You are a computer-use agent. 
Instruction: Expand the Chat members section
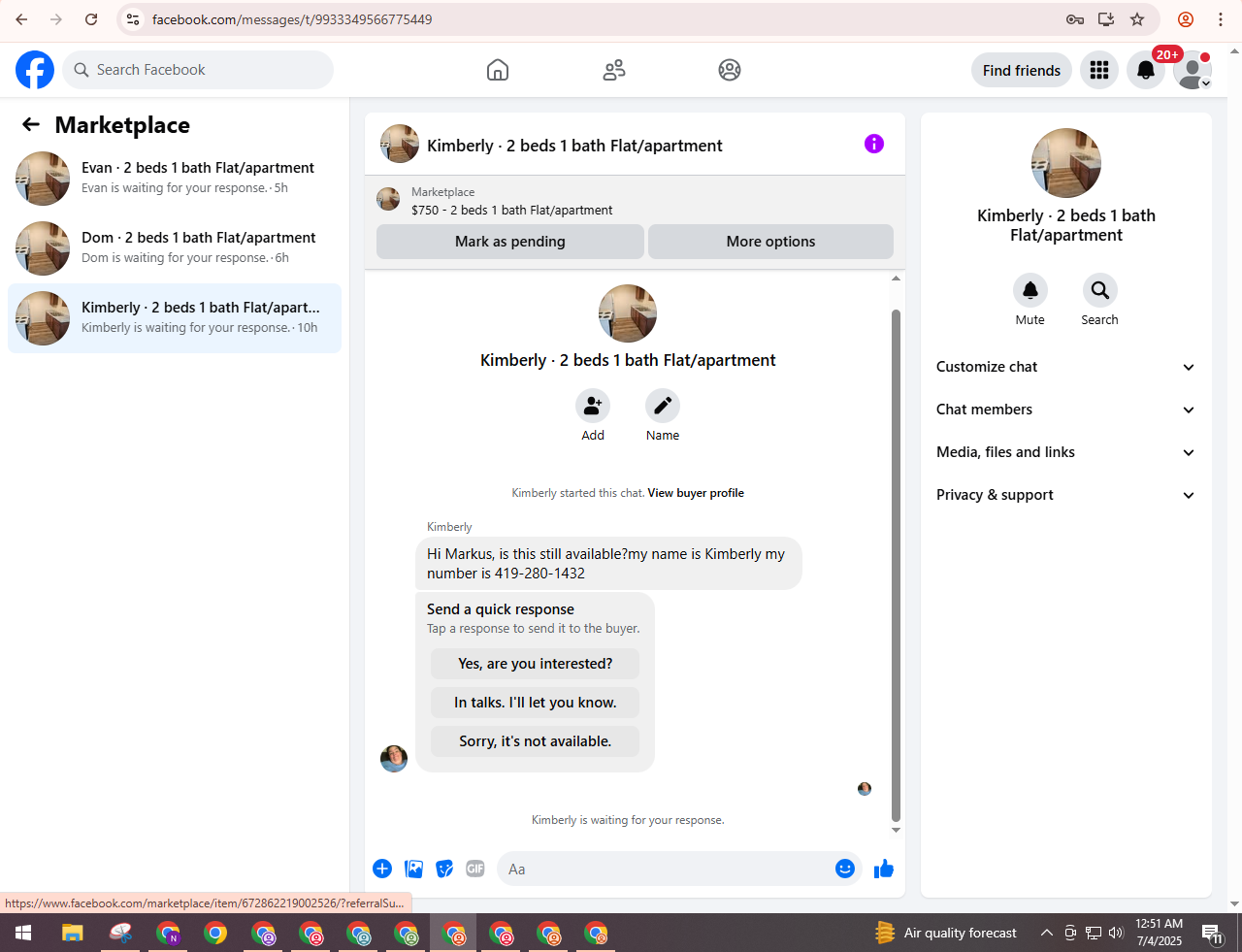pyautogui.click(x=1066, y=410)
